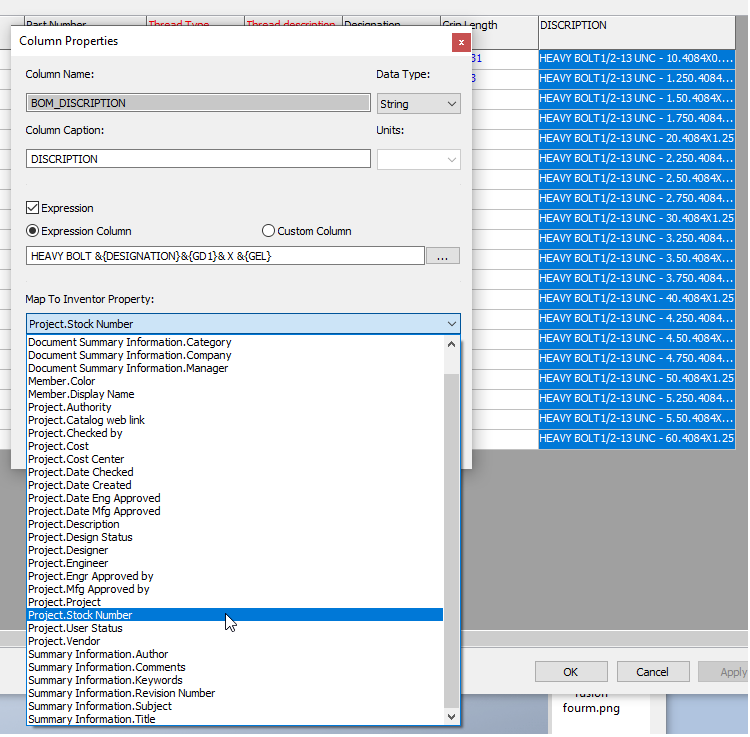Image resolution: width=750 pixels, height=737 pixels.
Task: Open fourm.png file on desktop
Action: [591, 708]
